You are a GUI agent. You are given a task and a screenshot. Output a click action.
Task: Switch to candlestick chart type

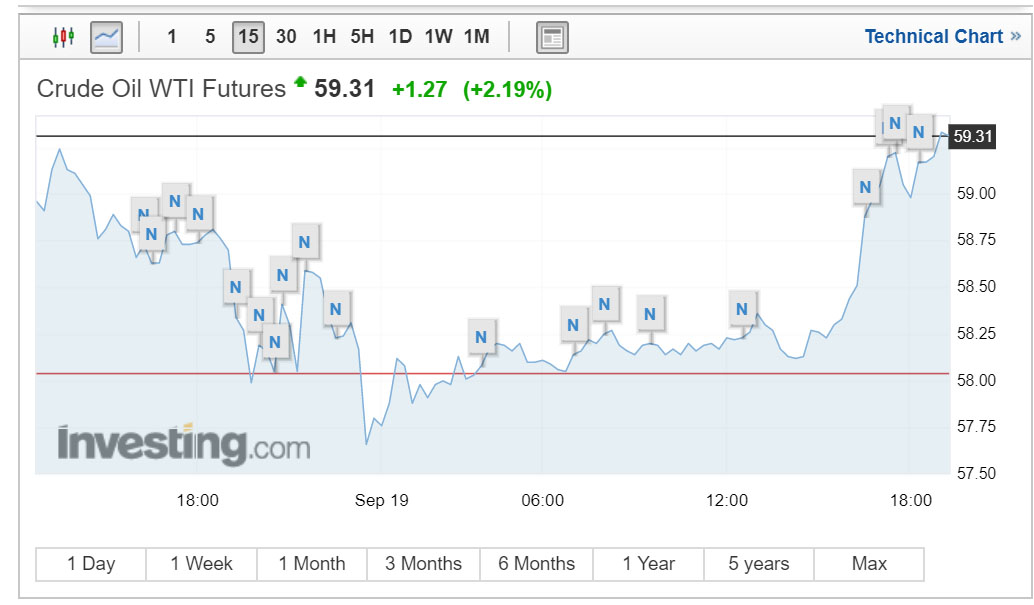[x=63, y=38]
